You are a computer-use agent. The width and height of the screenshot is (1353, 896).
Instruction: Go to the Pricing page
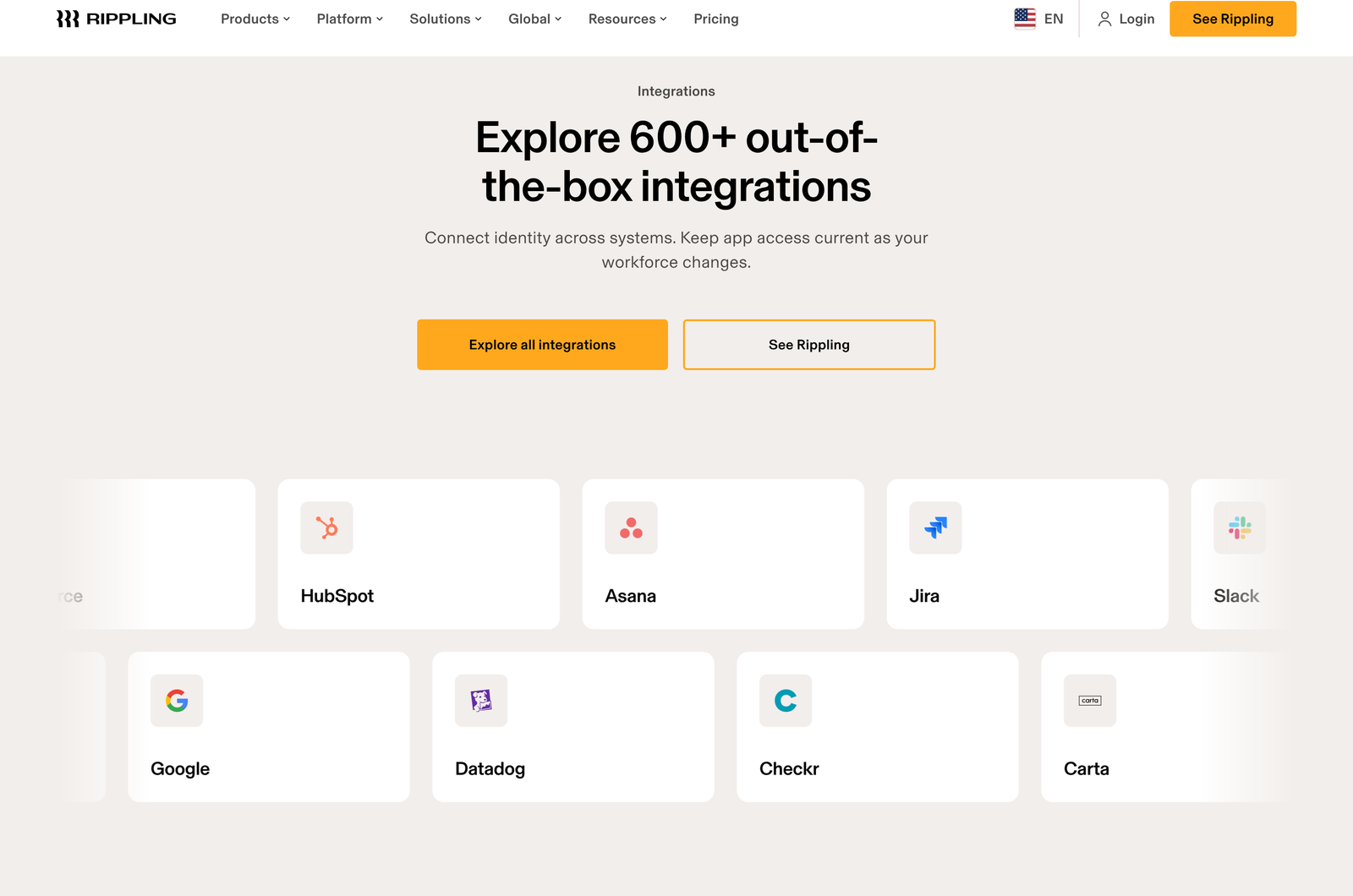click(x=716, y=19)
